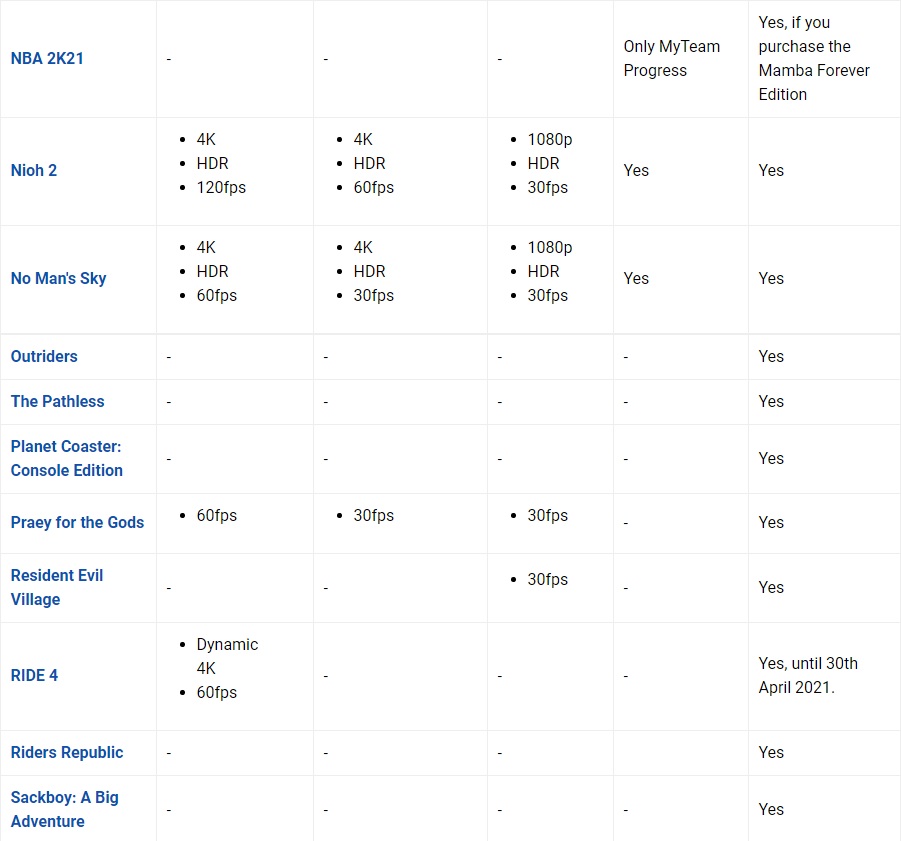This screenshot has width=901, height=841.
Task: Click Praey for the Gods' 60fps entry
Action: coord(217,515)
